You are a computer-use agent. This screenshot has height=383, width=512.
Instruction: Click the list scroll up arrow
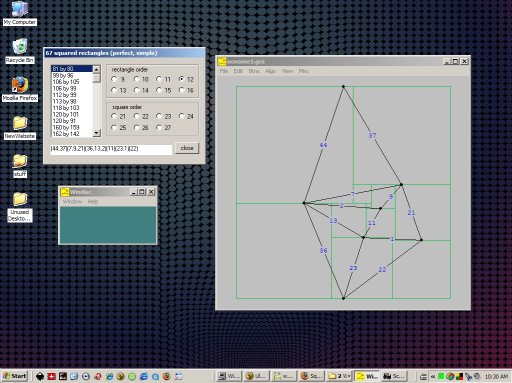click(96, 69)
